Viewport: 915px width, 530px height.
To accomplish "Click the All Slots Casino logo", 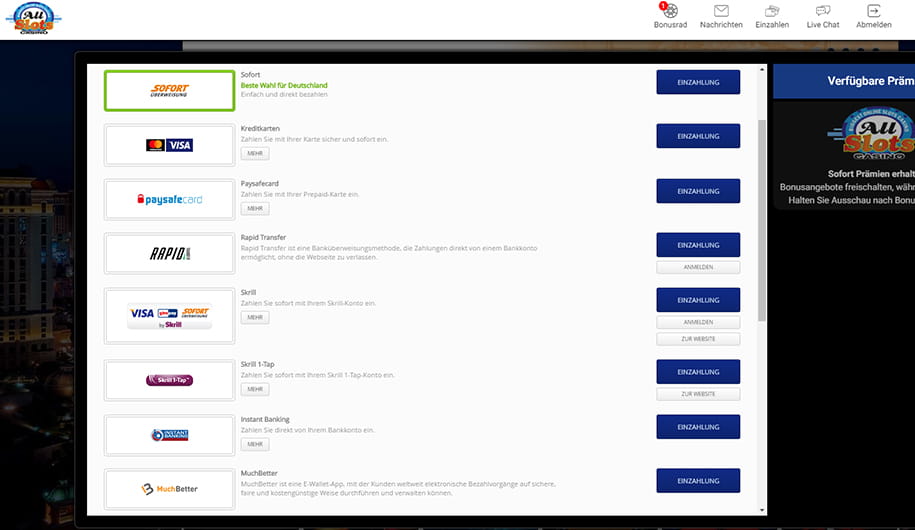I will [34, 19].
